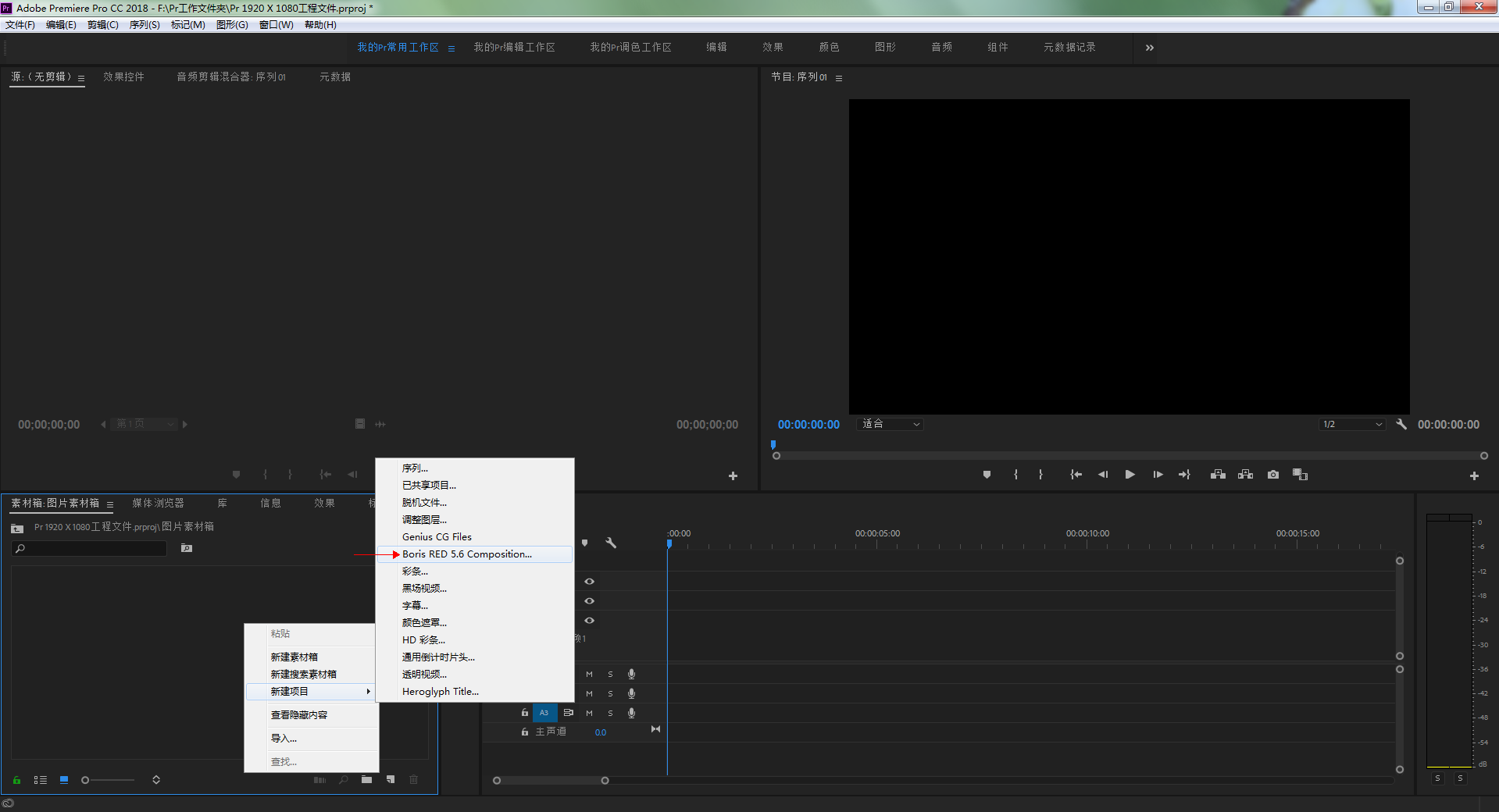Open timeline display settings wrench
This screenshot has height=812, width=1499.
[x=611, y=543]
